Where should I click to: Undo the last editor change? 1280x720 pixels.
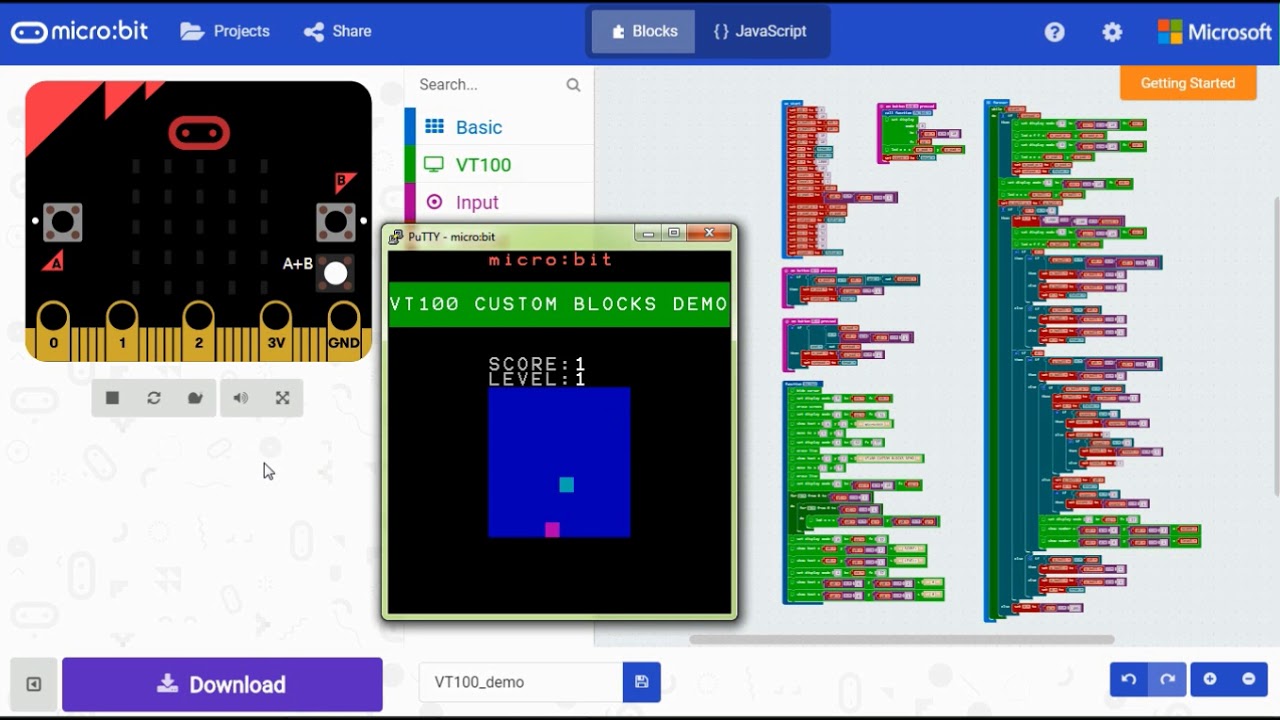1129,680
